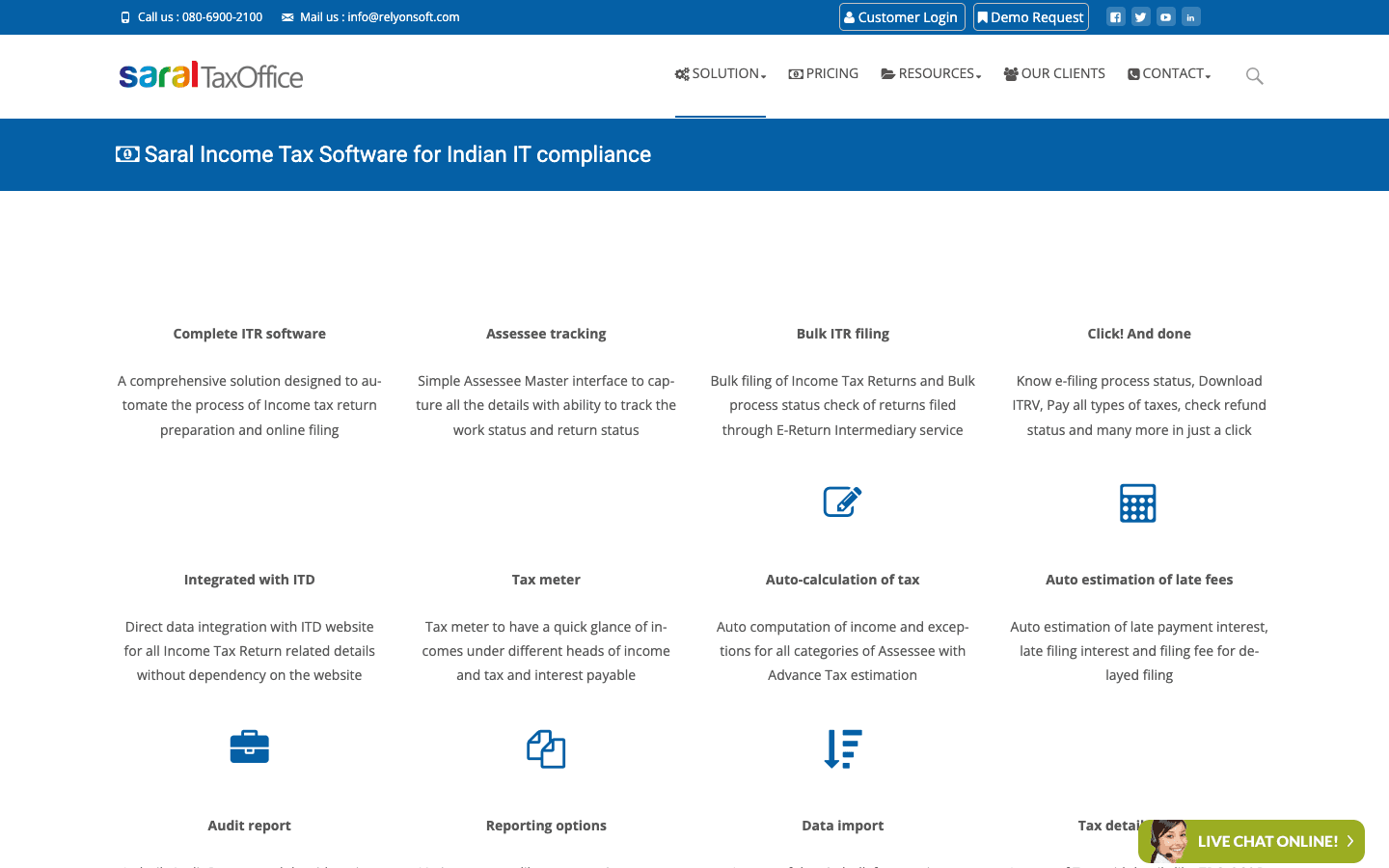Open the Twitter social icon
This screenshot has width=1389, height=868.
(x=1140, y=16)
